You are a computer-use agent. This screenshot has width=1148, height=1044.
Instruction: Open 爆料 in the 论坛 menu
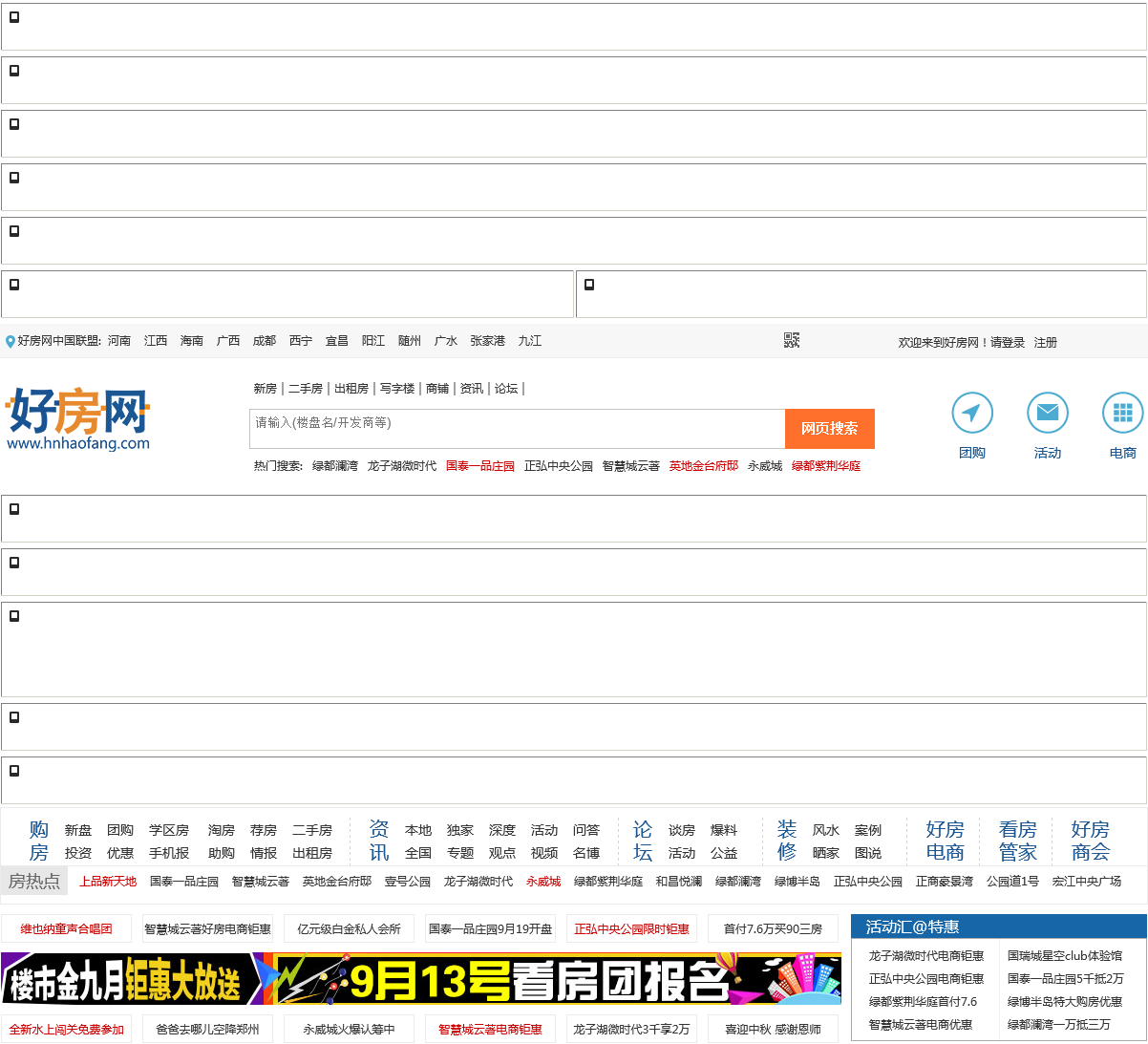click(724, 831)
